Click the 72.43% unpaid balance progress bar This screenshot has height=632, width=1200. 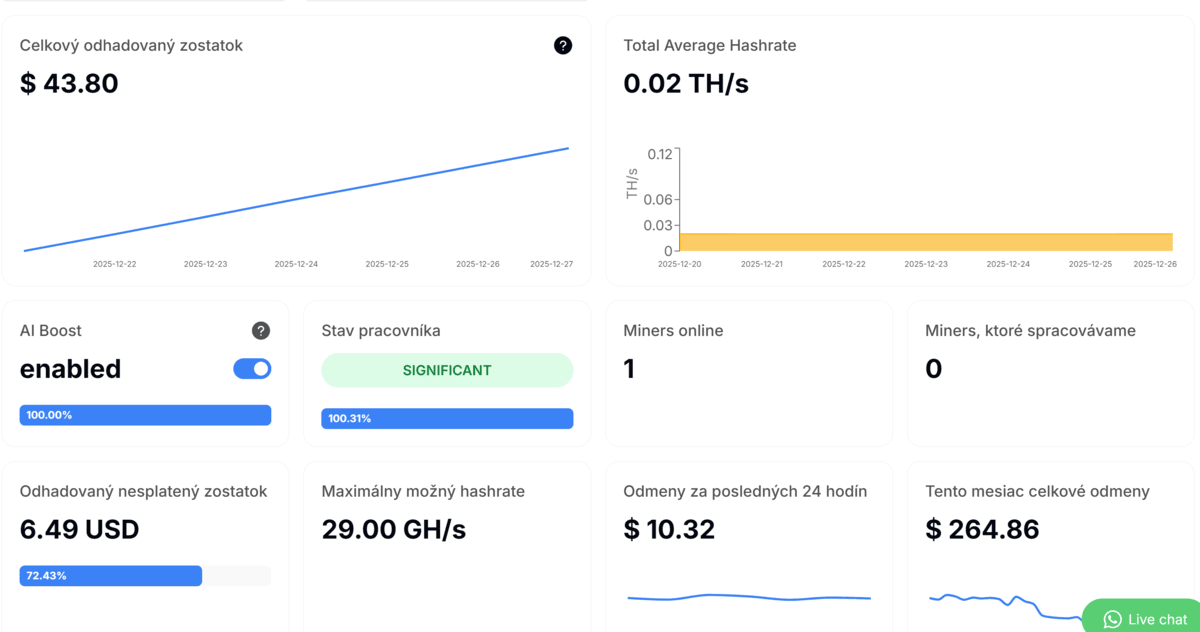(111, 576)
